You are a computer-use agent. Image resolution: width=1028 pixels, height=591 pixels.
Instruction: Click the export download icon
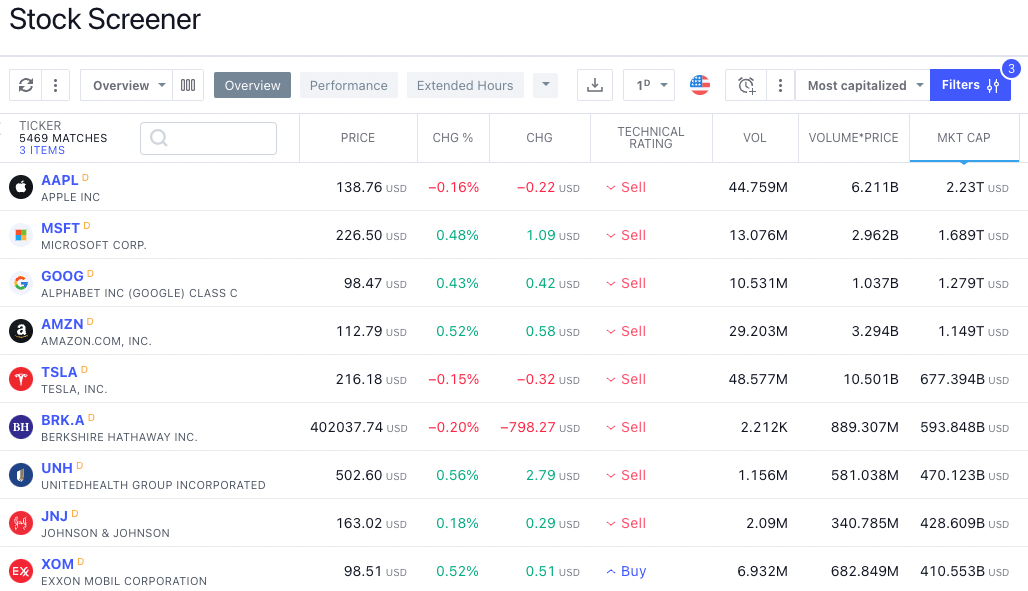[595, 85]
